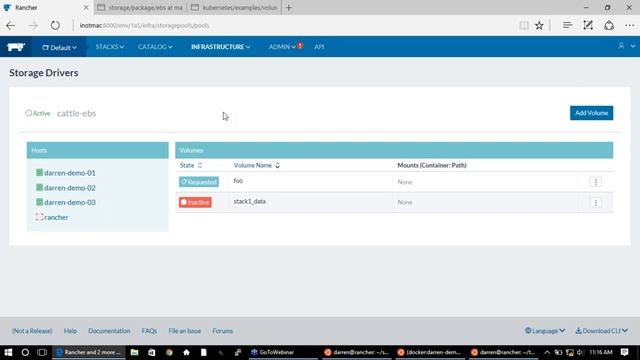Click the taskbar volume icon
This screenshot has height=360, width=640.
pyautogui.click(x=580, y=352)
